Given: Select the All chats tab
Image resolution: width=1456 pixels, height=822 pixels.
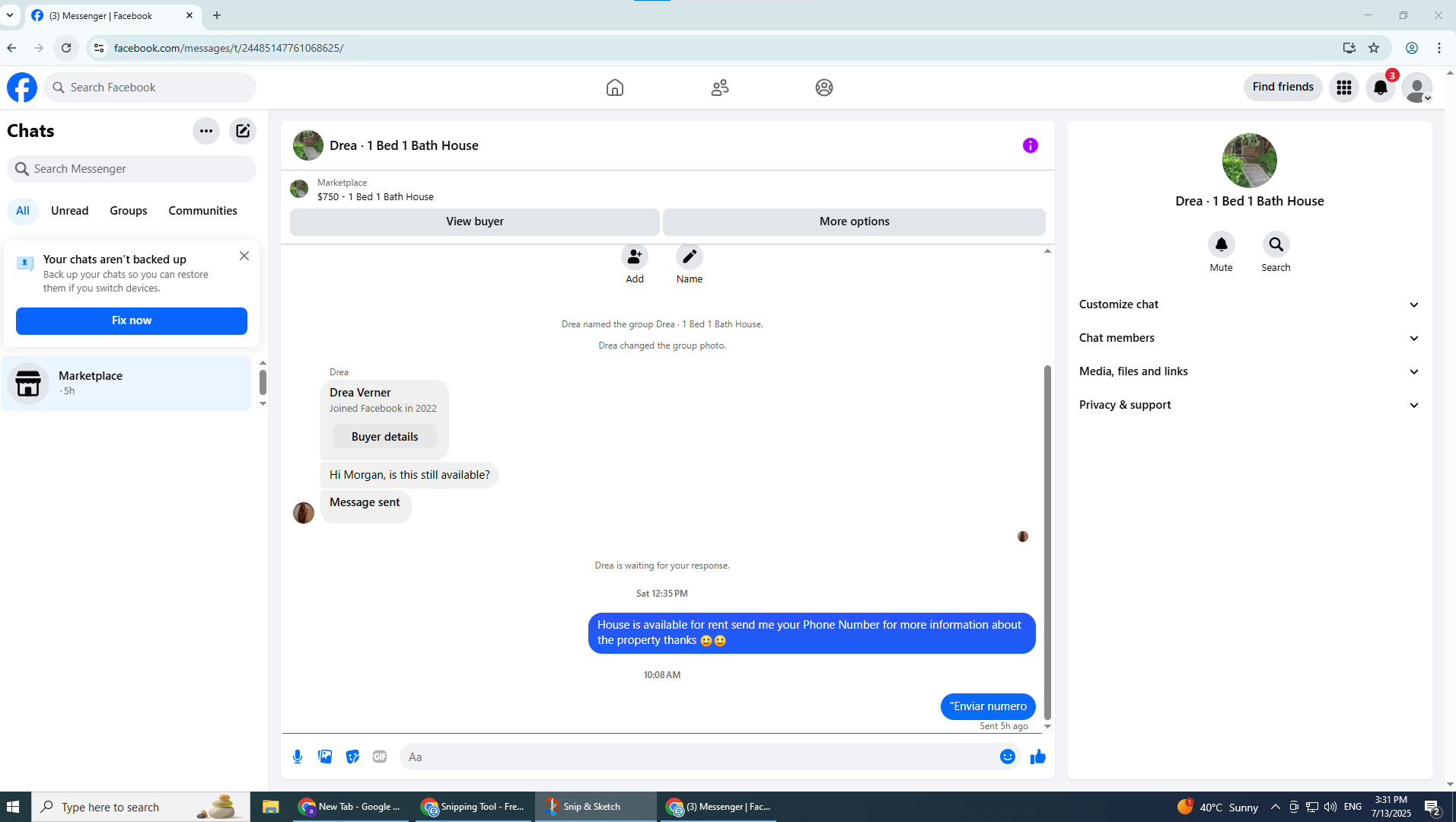Looking at the screenshot, I should pos(23,211).
